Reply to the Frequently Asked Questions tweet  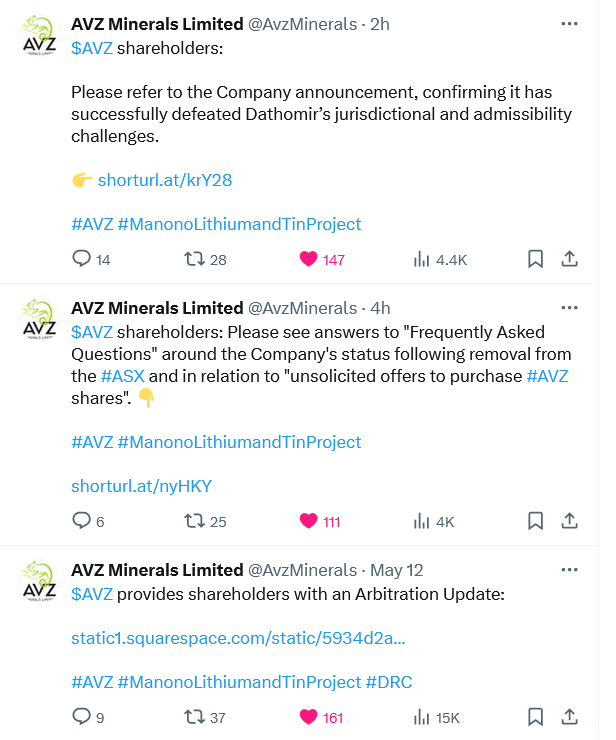[81, 521]
